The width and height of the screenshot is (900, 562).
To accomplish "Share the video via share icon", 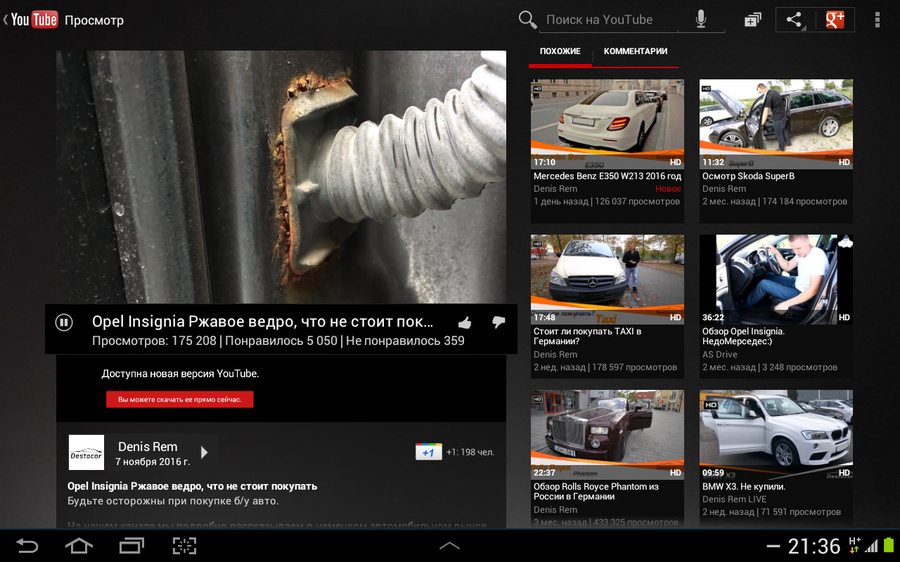I will click(794, 20).
